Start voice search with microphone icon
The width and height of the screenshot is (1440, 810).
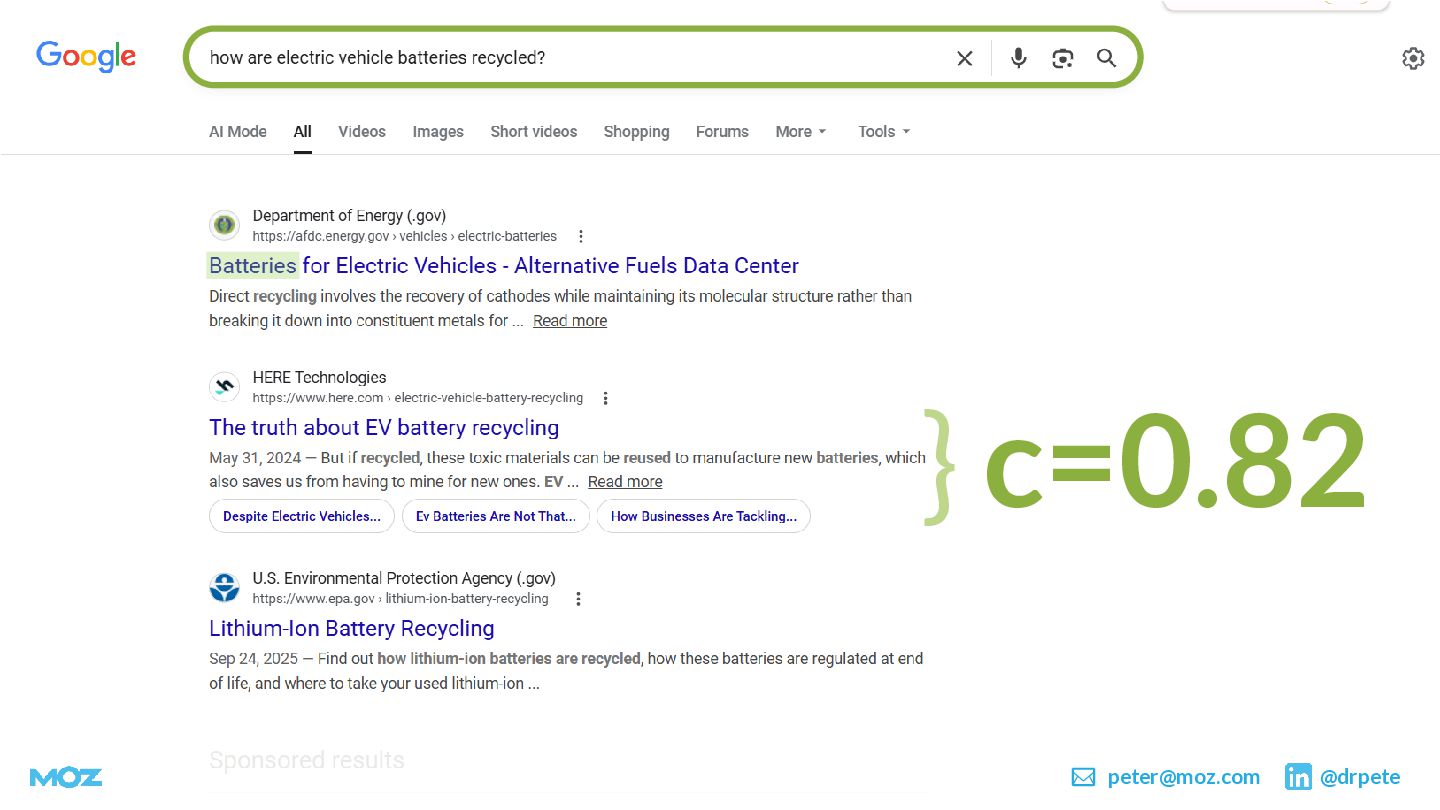(x=1018, y=58)
